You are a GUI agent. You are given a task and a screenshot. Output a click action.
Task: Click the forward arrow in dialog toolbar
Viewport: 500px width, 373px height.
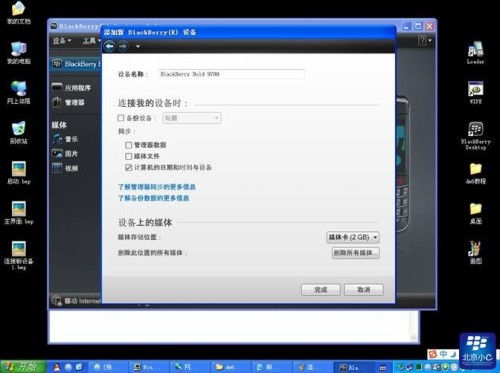(123, 46)
